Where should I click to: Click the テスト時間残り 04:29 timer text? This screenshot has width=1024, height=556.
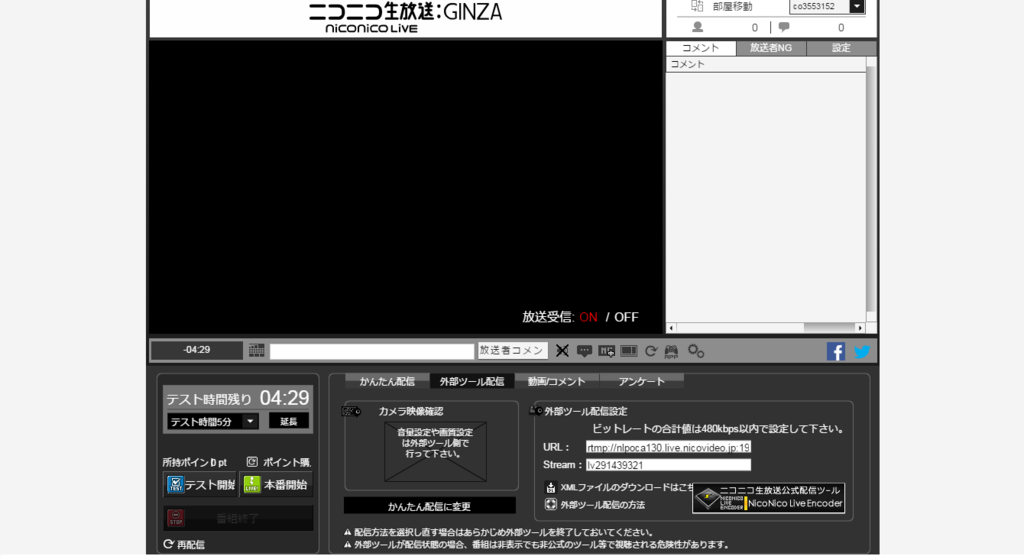238,398
